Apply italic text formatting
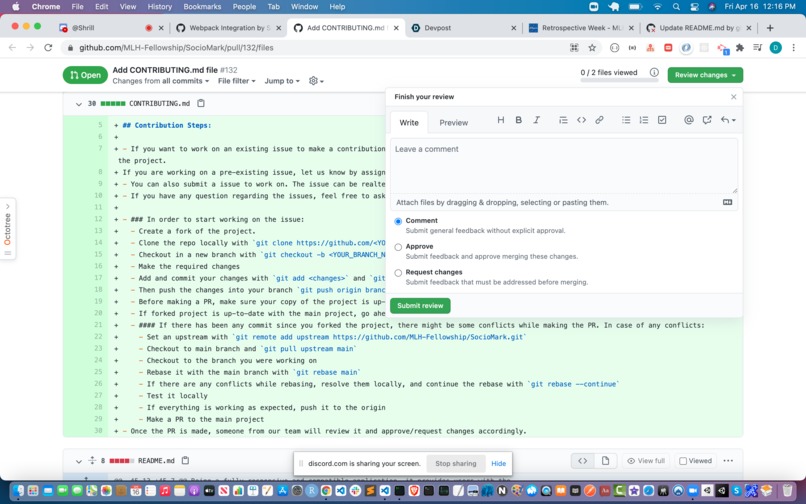Screen dimensions: 806x504 [537, 120]
